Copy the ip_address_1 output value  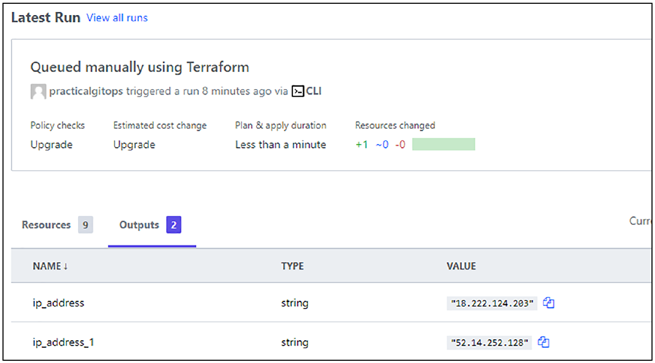[543, 342]
